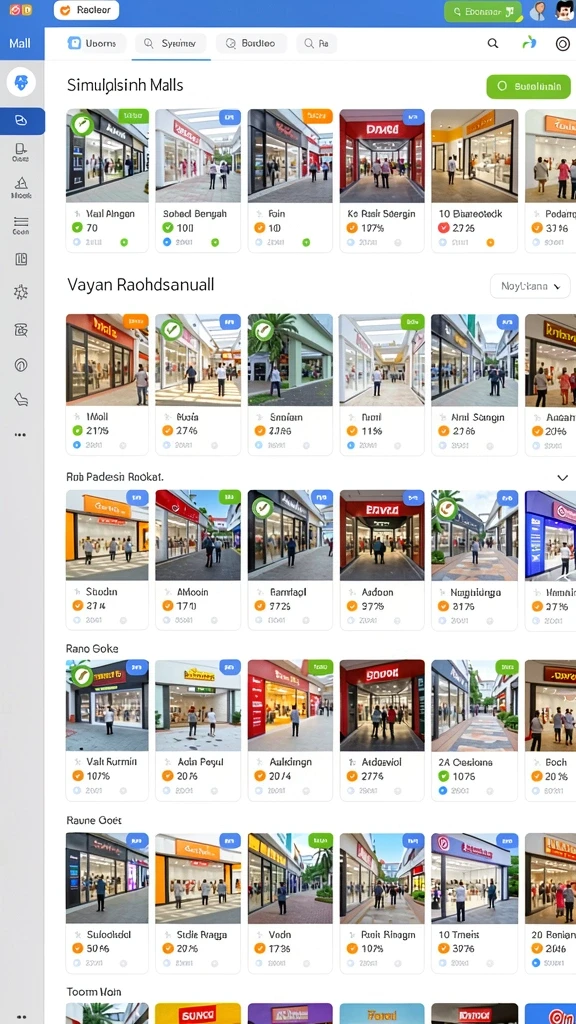Open search via the magnifier icon at the right of the tab bar

tap(493, 44)
